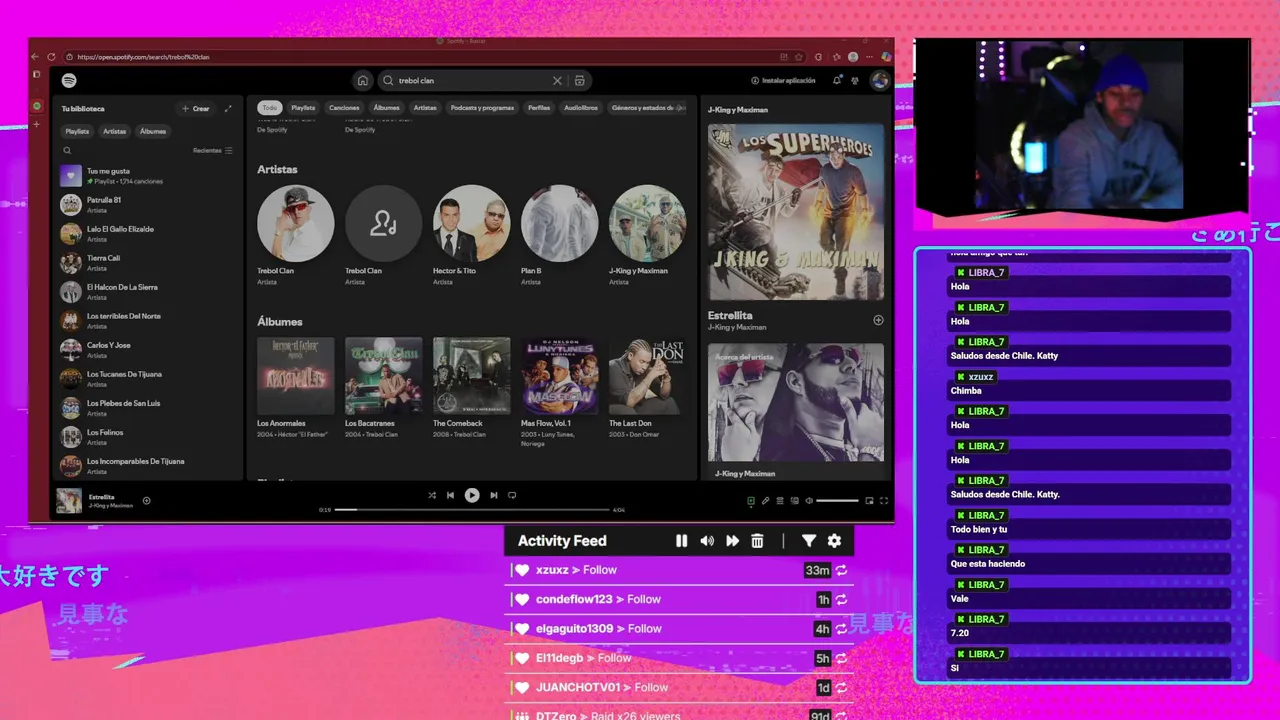Add Estrellita to library in sidebar panel
This screenshot has height=720, width=1280.
click(x=878, y=320)
